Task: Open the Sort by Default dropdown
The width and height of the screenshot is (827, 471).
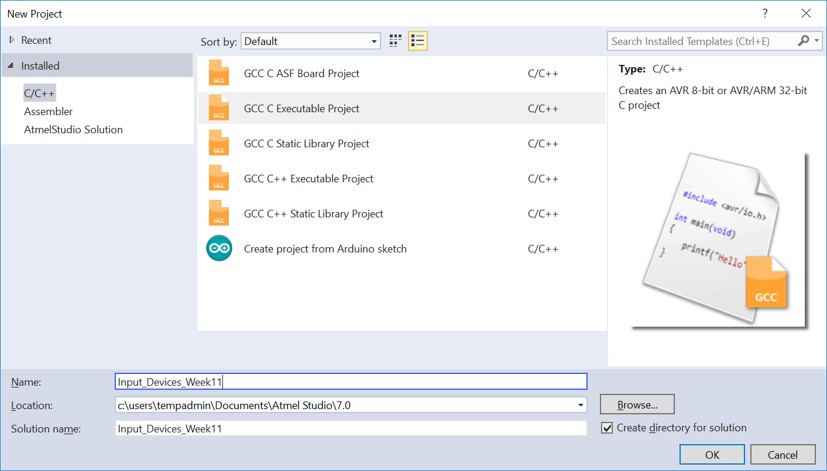Action: tap(311, 41)
